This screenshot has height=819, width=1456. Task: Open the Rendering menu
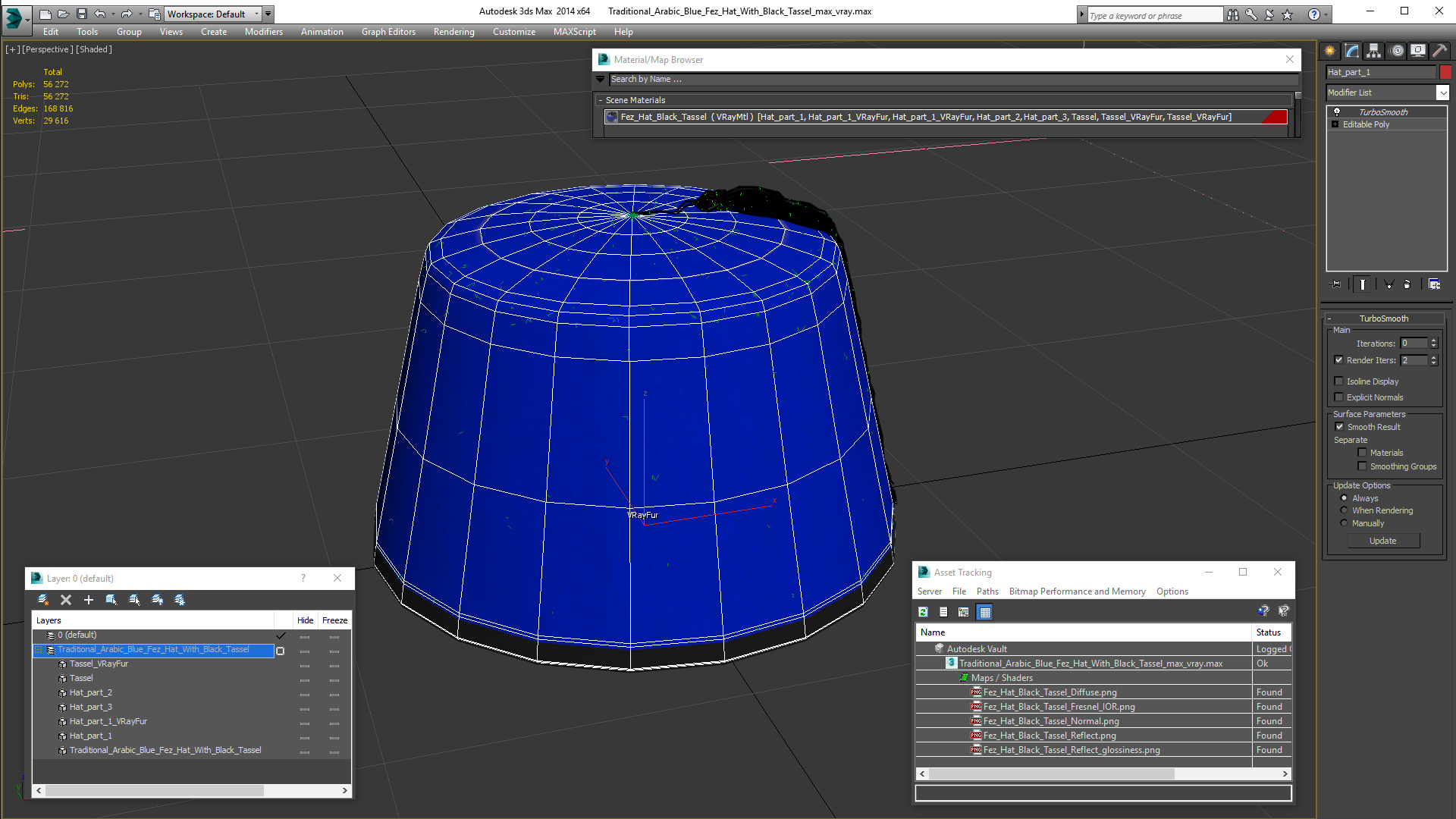[453, 32]
